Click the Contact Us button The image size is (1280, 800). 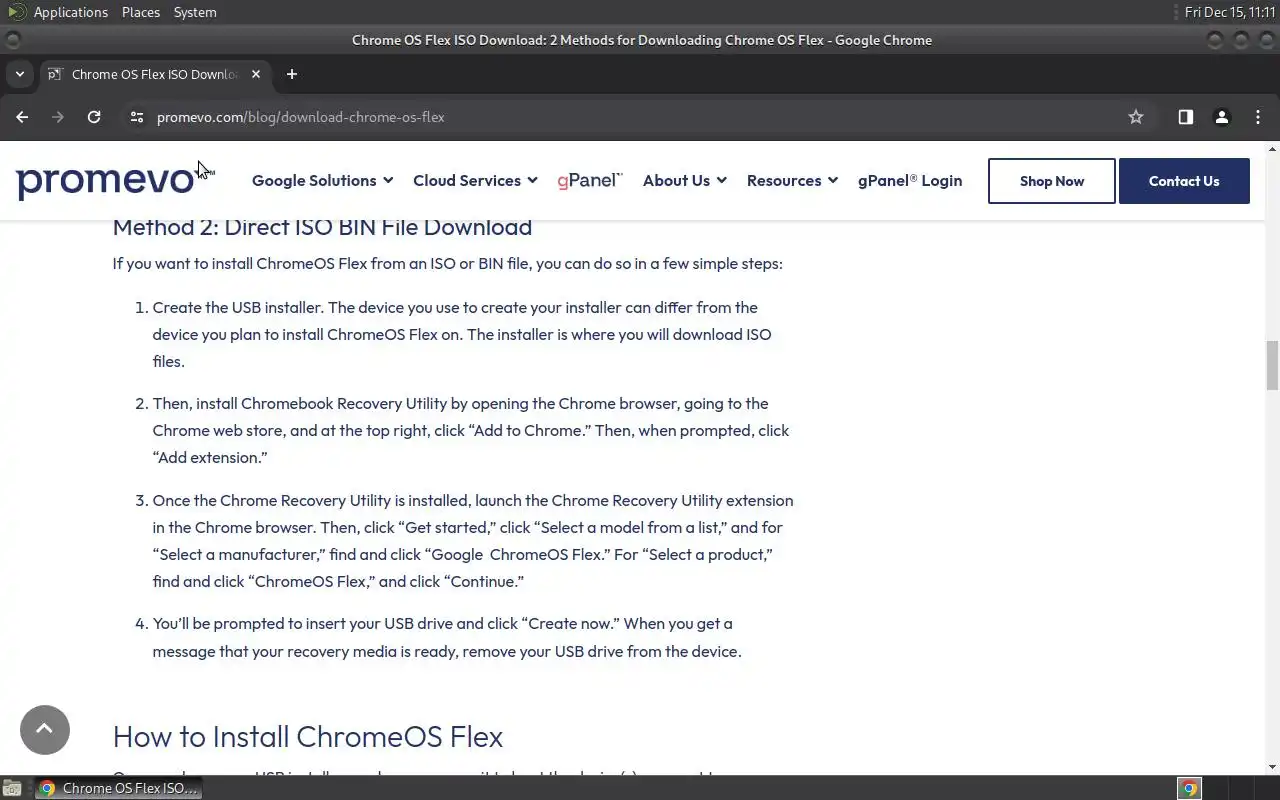coord(1184,181)
